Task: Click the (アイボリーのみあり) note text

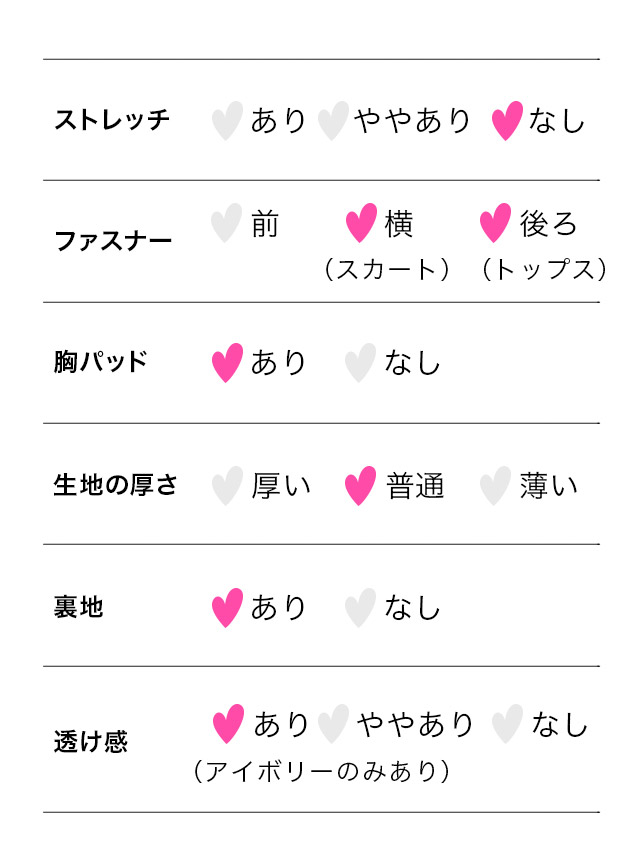Action: (321, 771)
